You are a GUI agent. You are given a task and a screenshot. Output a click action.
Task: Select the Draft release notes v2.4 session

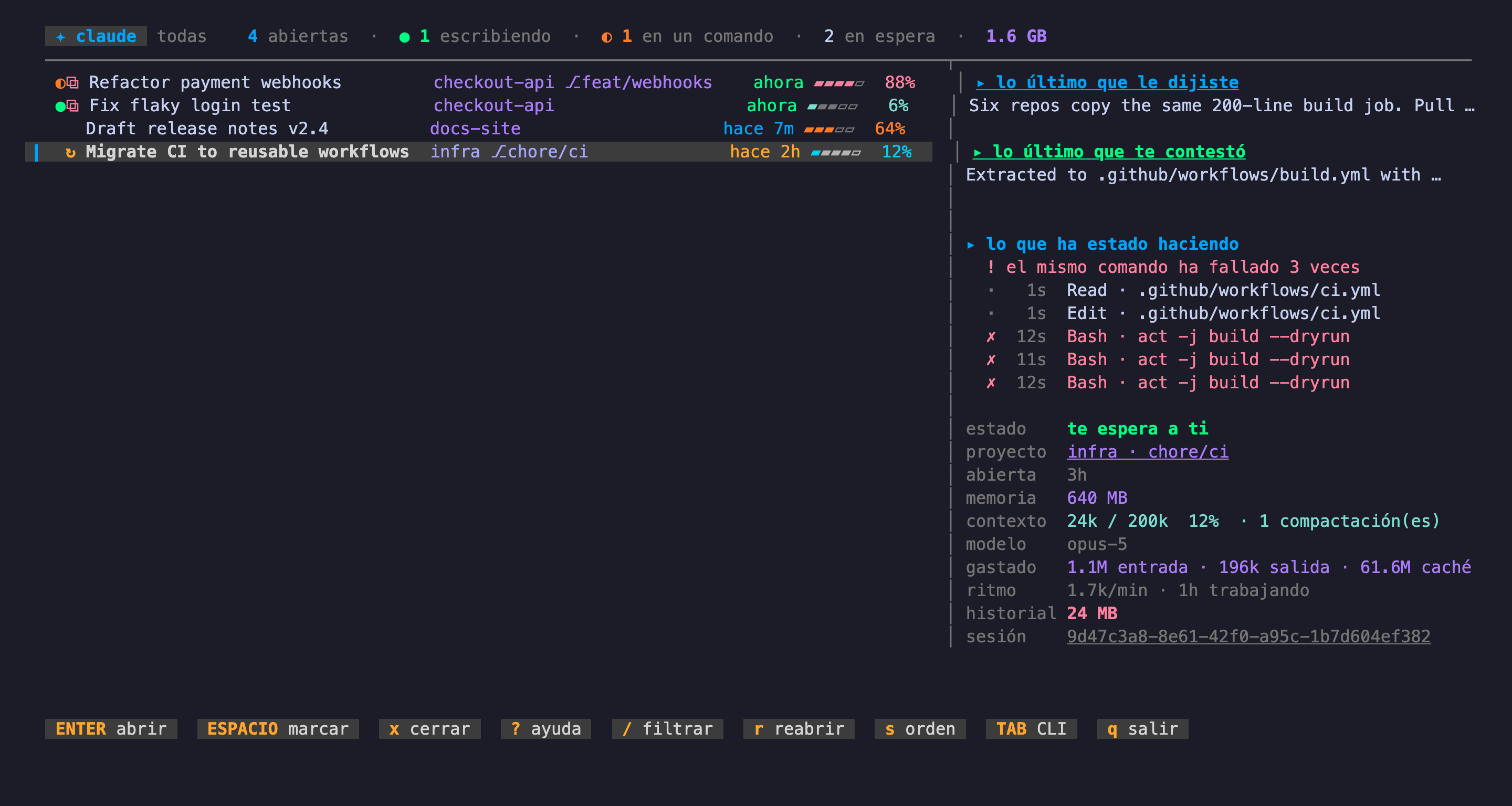(x=479, y=129)
